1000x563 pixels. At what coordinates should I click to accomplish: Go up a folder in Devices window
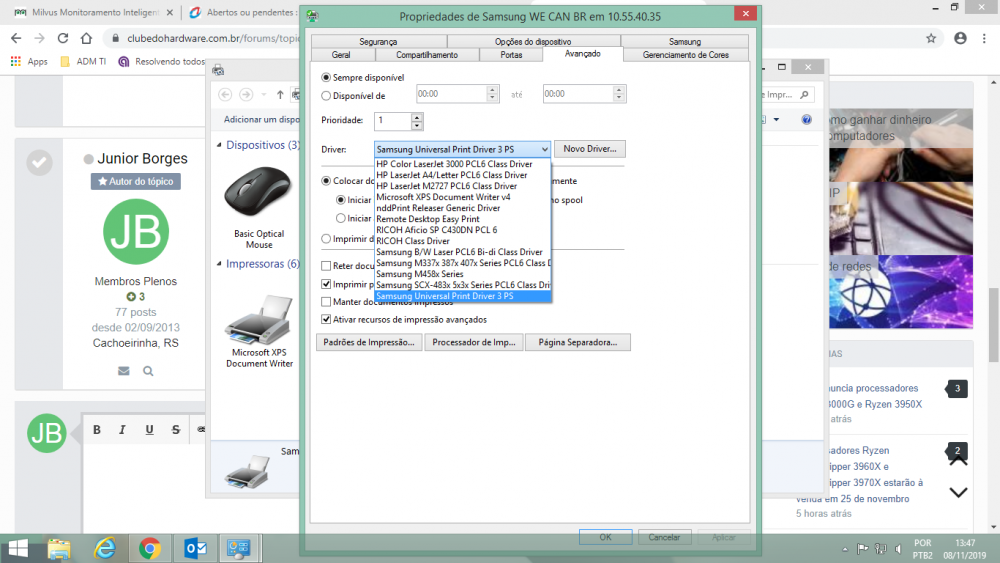click(x=280, y=94)
